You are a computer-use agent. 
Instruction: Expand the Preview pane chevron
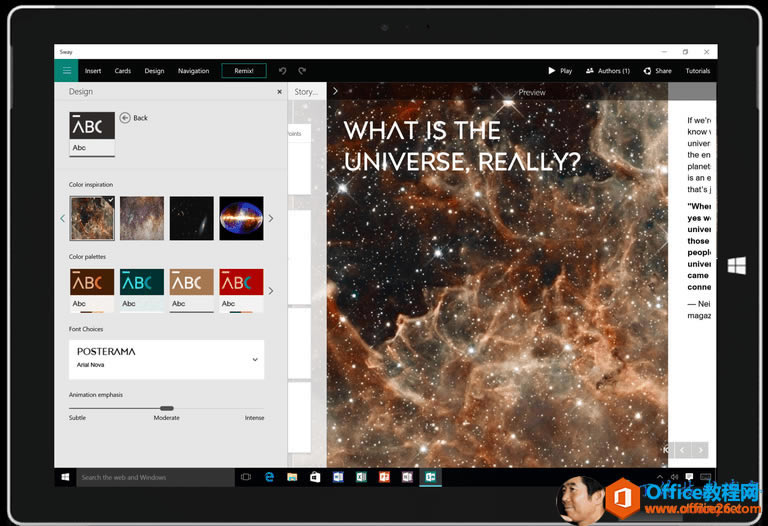coord(335,92)
